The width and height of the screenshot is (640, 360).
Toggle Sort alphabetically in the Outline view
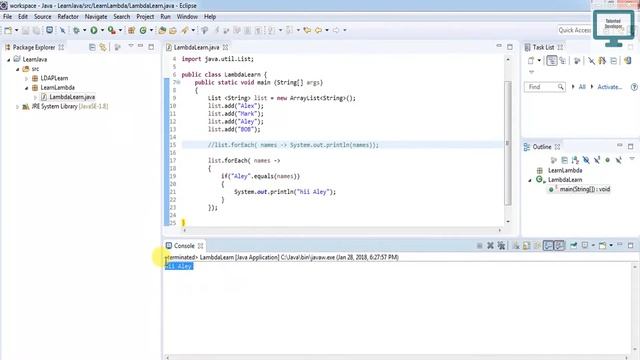click(x=575, y=160)
